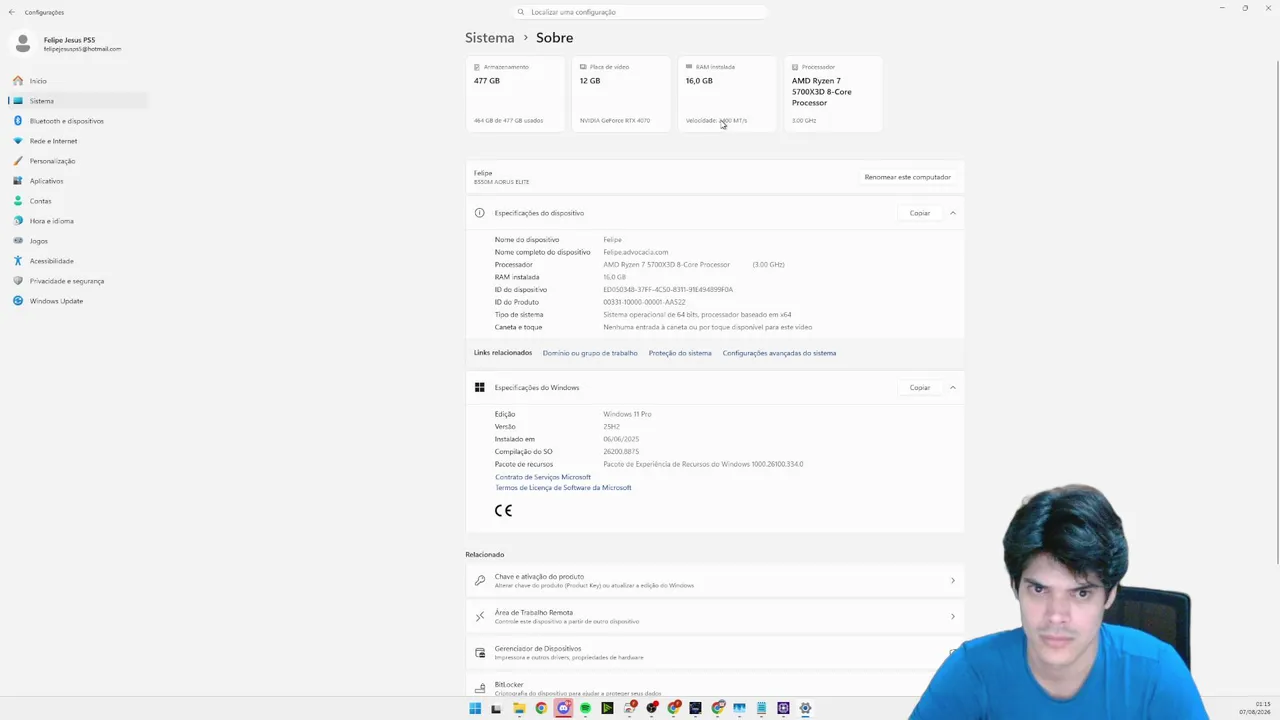The image size is (1280, 720).
Task: Open Termos de Licença de Software link
Action: click(x=563, y=488)
